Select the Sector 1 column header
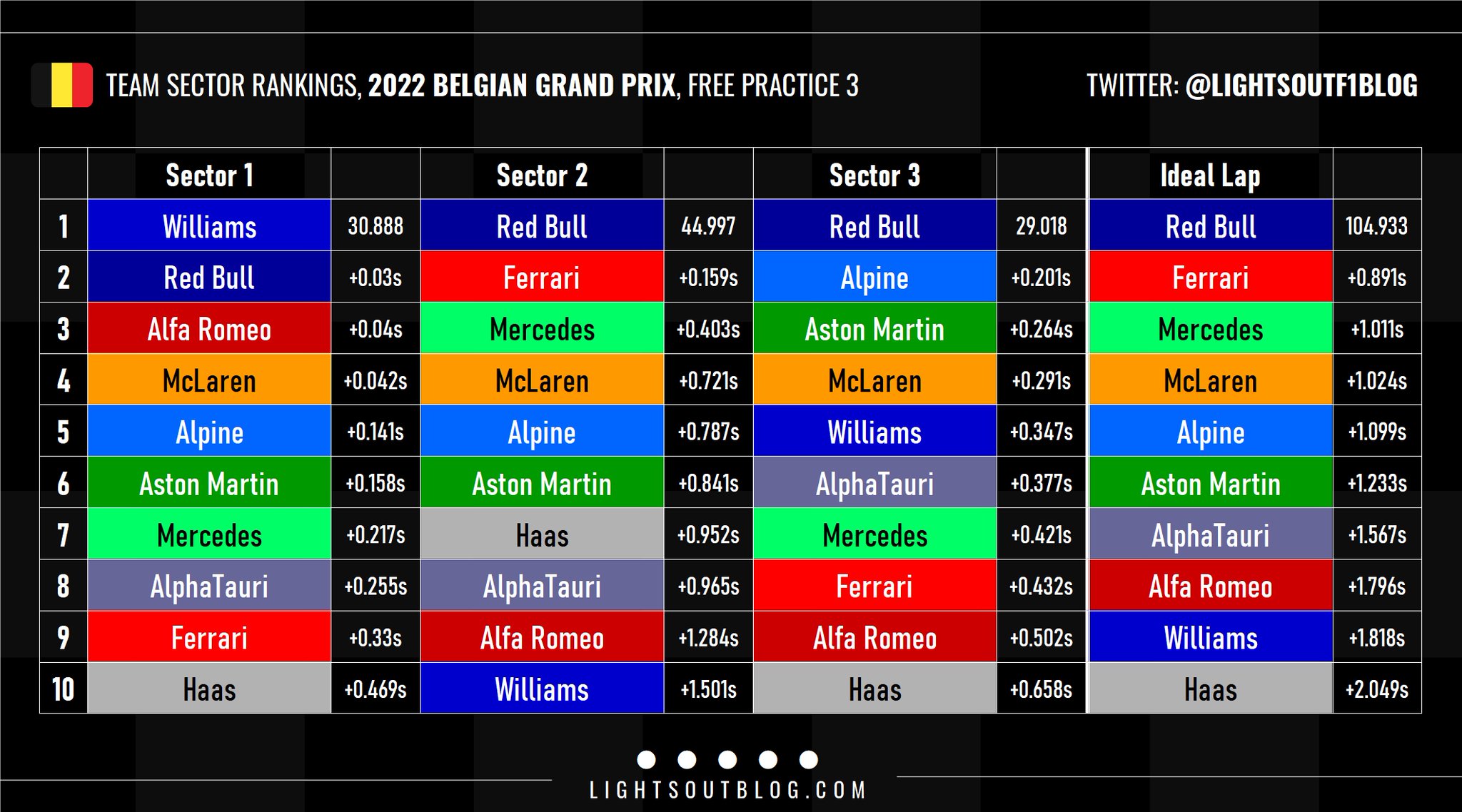 coord(209,175)
